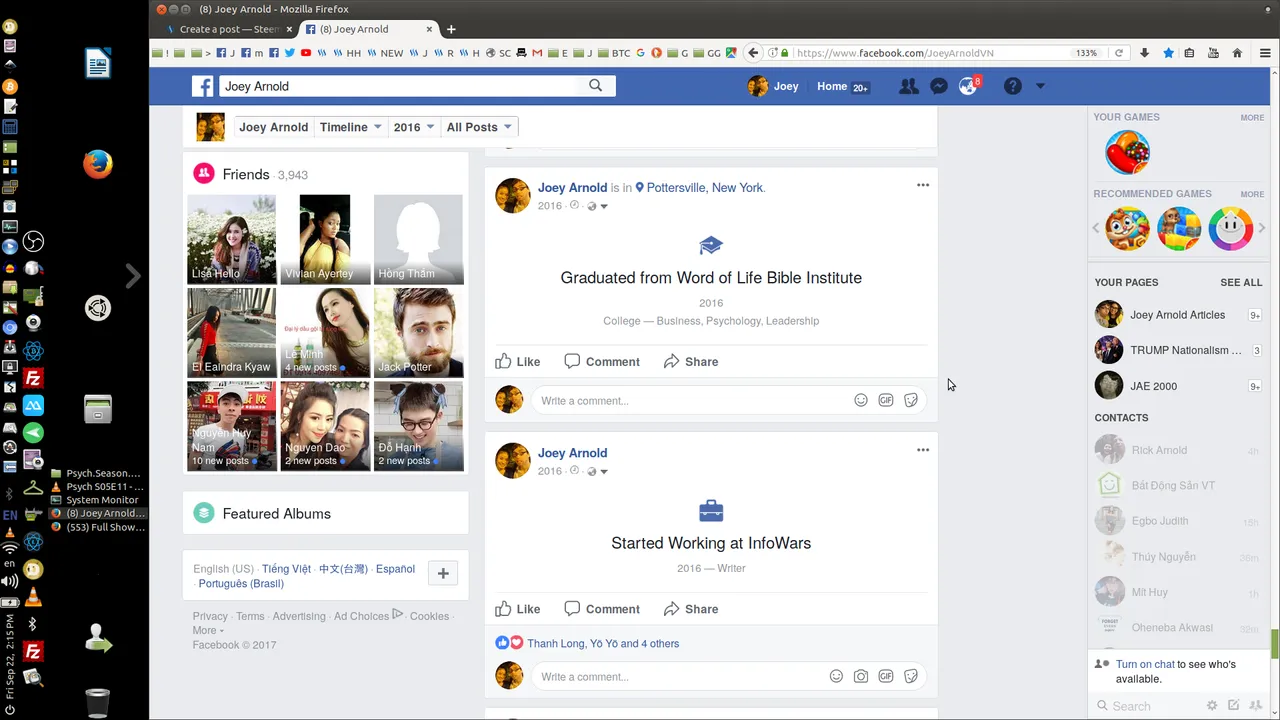Open the Quick Help question mark icon
The height and width of the screenshot is (720, 1280).
[x=1012, y=86]
